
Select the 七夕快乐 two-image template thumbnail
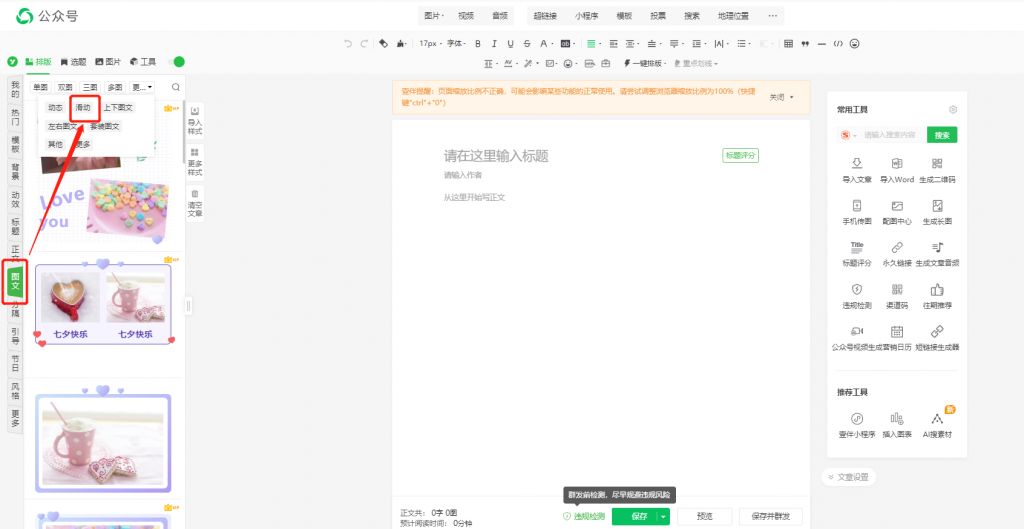(x=103, y=304)
